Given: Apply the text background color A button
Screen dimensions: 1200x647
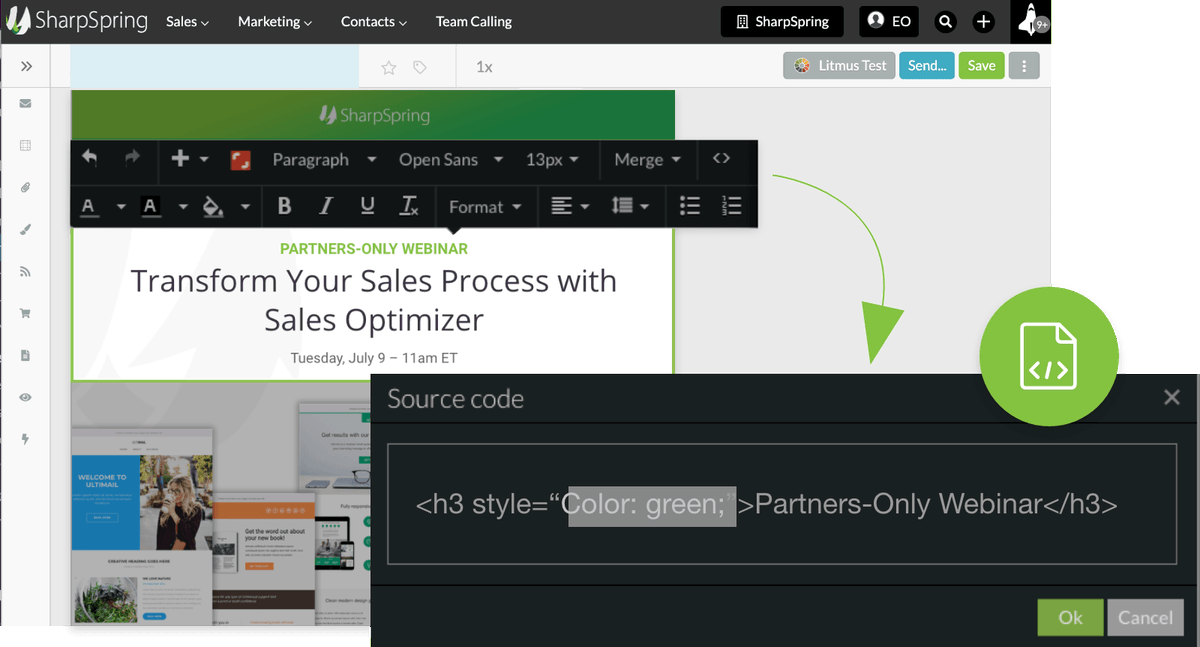Looking at the screenshot, I should pos(151,207).
